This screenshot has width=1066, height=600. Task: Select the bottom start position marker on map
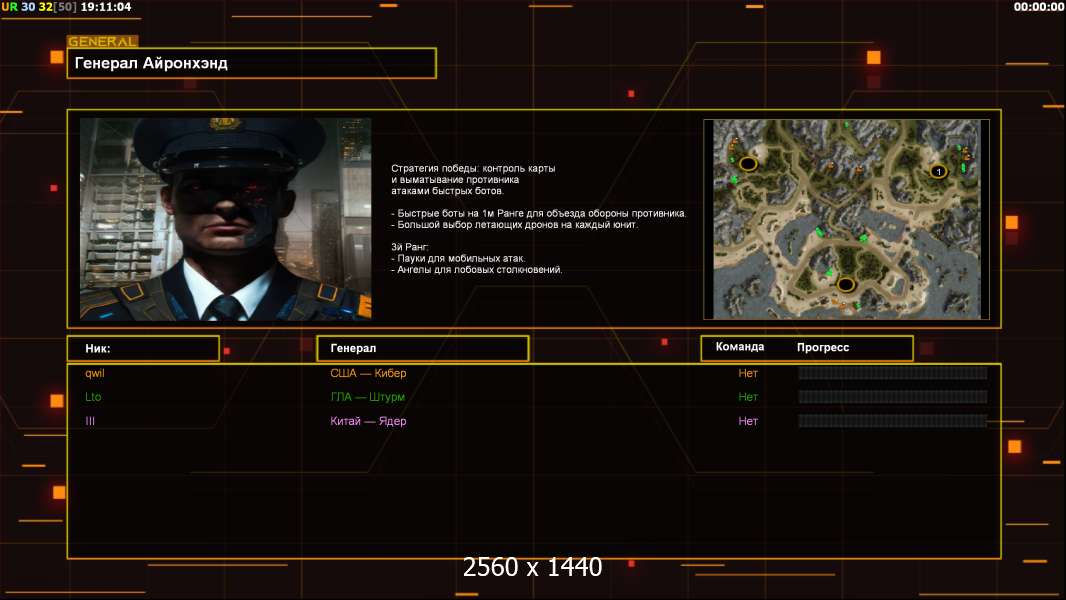point(846,284)
